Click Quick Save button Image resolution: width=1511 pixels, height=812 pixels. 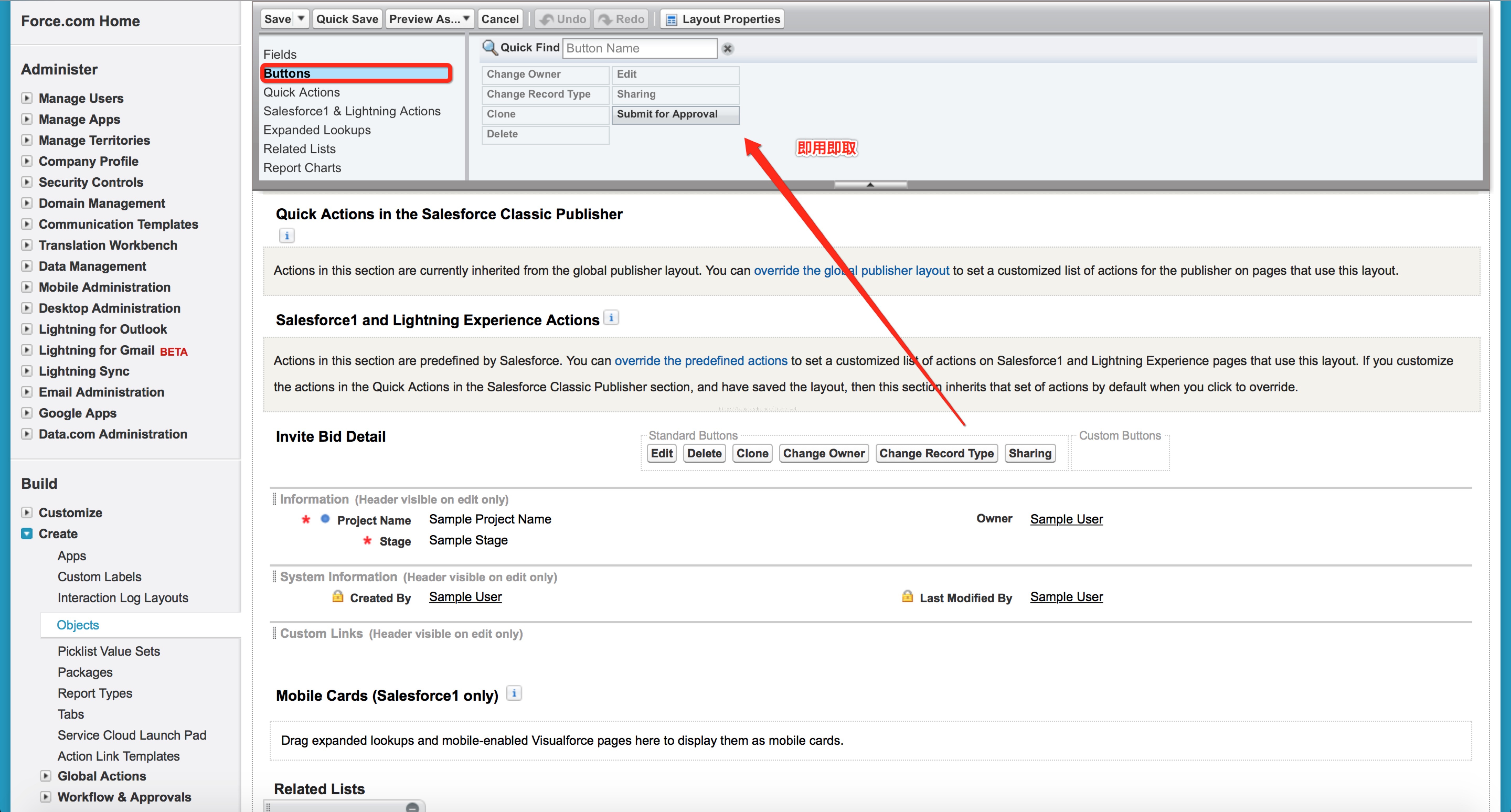pyautogui.click(x=347, y=19)
